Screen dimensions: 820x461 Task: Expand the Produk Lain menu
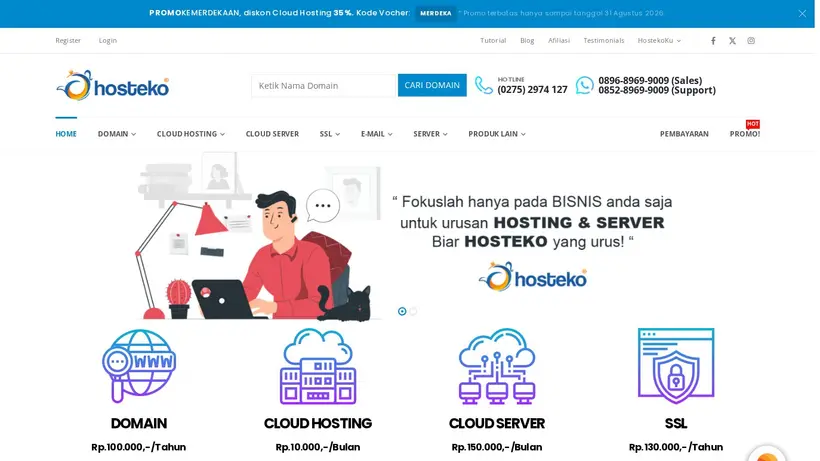(497, 134)
